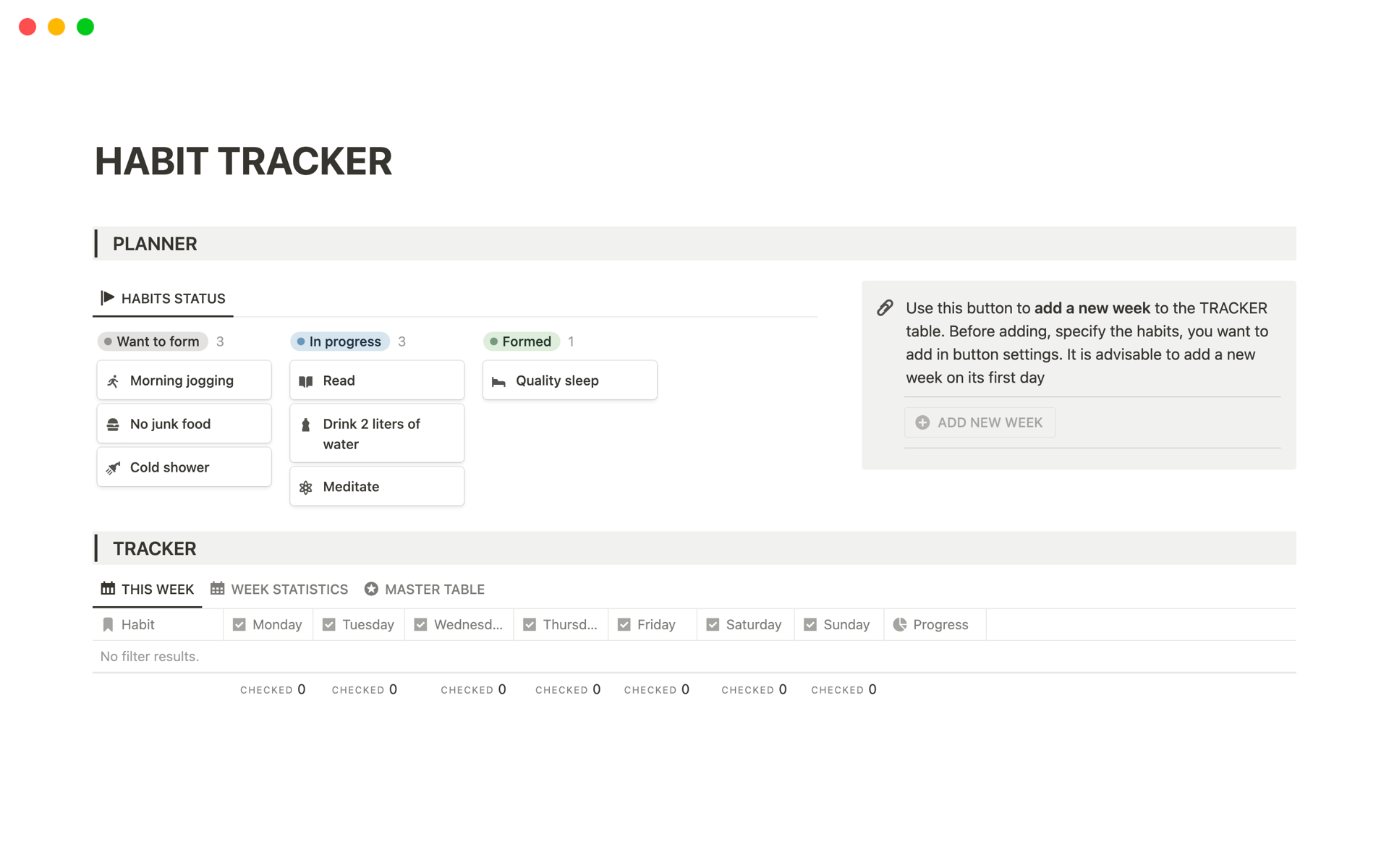Click the cold shower rocket icon
This screenshot has width=1389, height=868.
(x=114, y=467)
